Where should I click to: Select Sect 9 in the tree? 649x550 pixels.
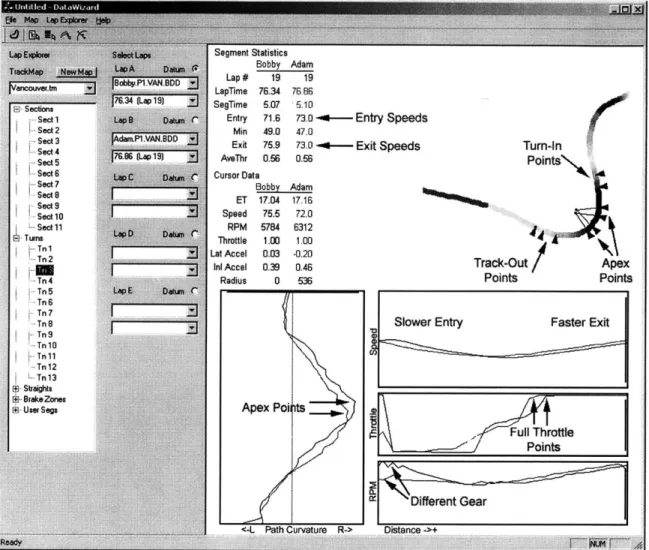[48, 206]
